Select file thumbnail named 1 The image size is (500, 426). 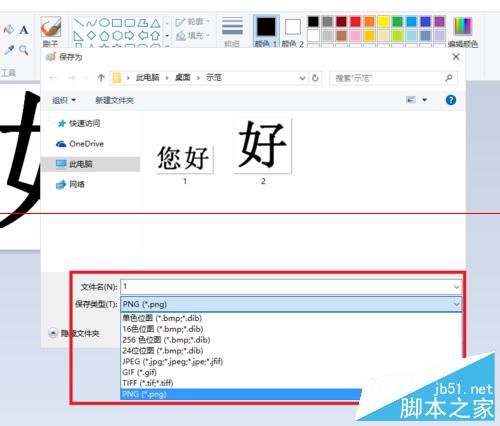click(184, 164)
